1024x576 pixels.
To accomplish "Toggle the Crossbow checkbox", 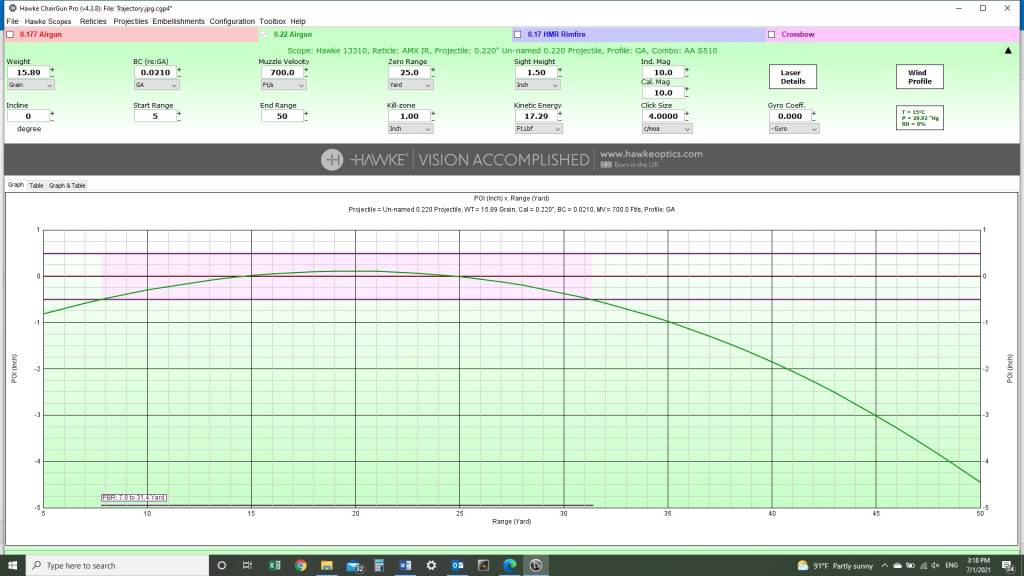I will (x=771, y=35).
